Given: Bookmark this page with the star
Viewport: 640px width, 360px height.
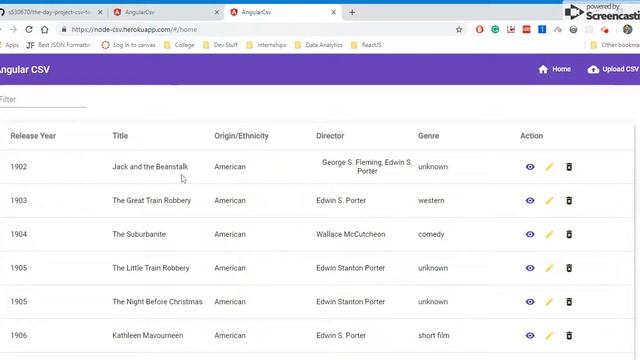Looking at the screenshot, I should (459, 29).
